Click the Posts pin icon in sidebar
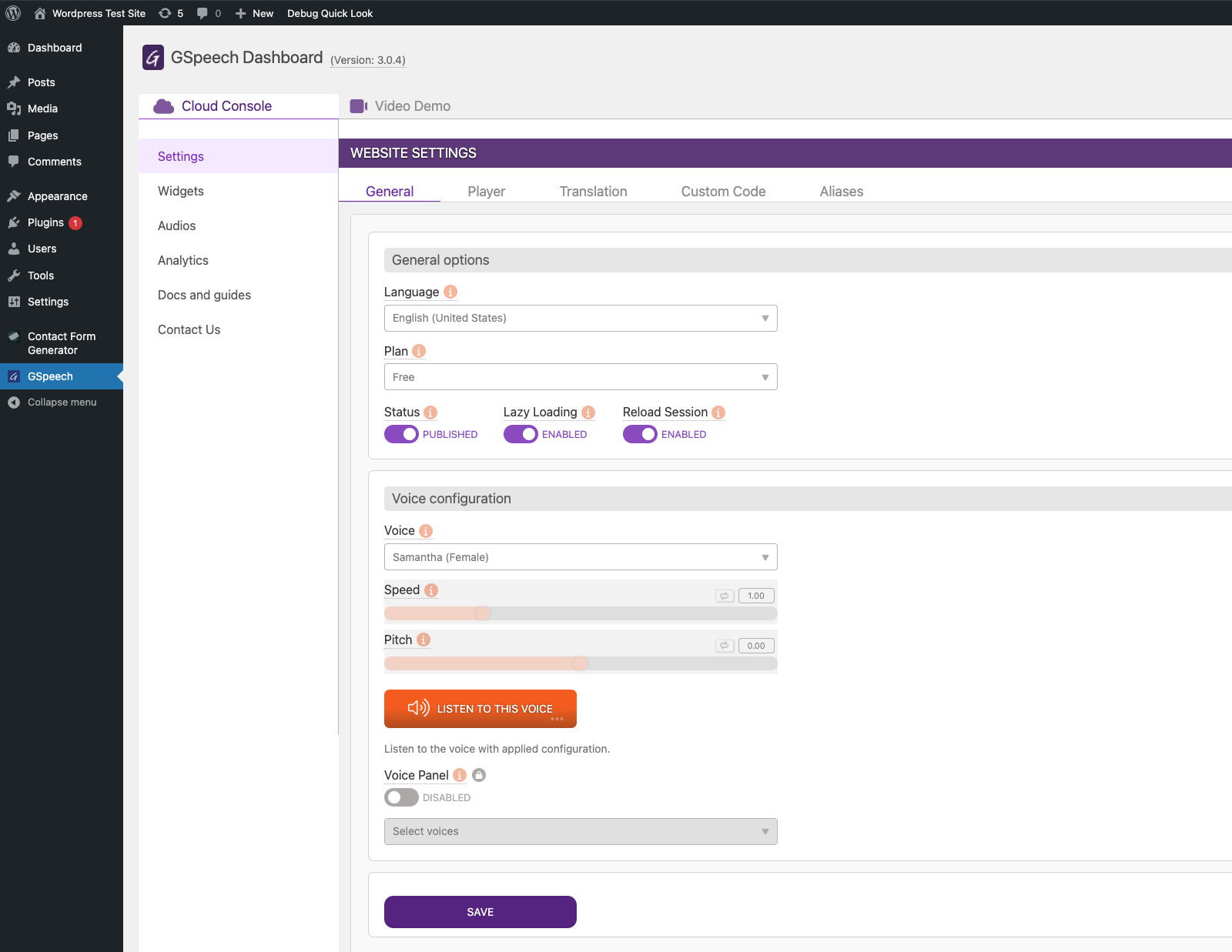 click(14, 82)
